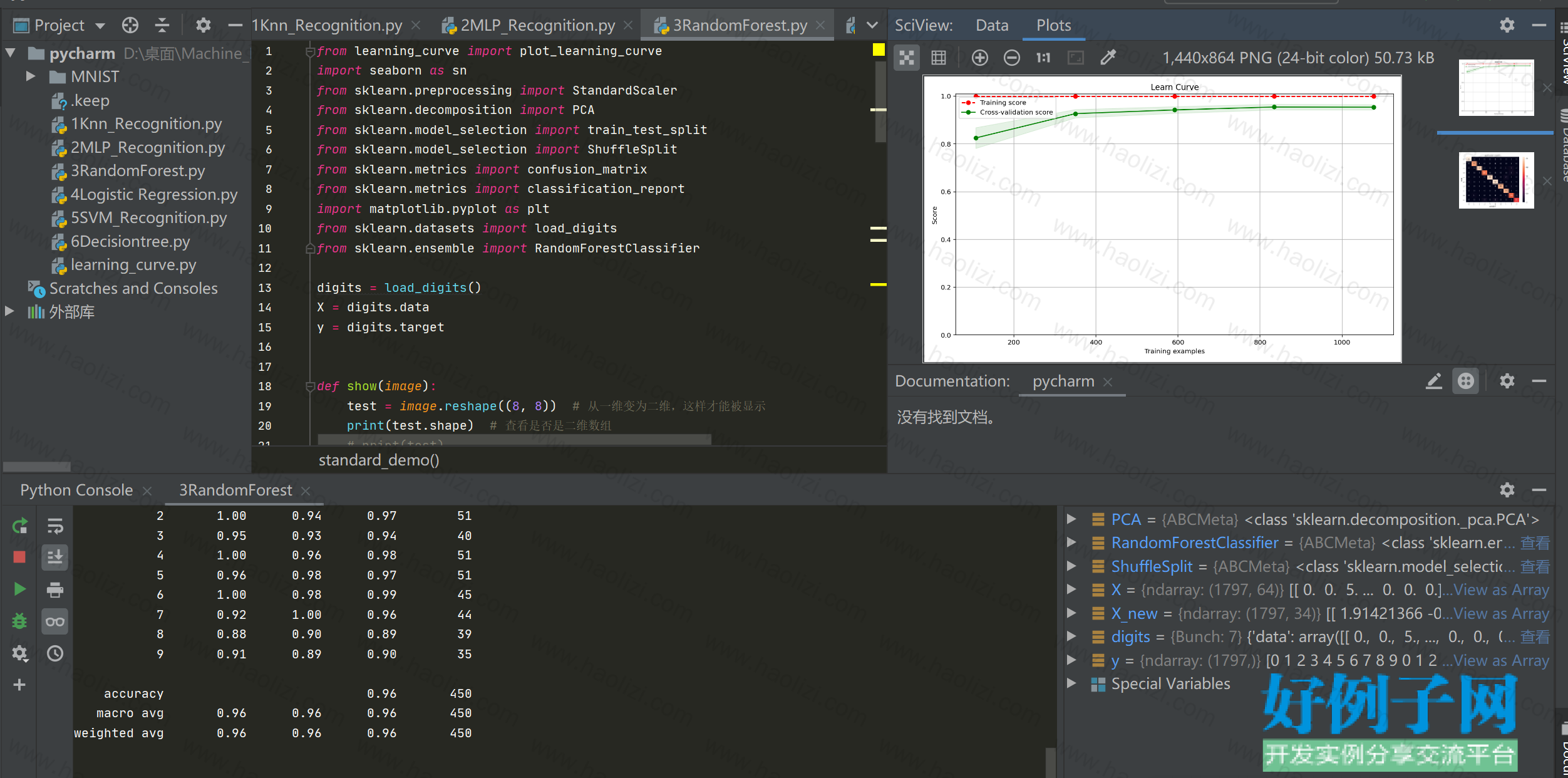Open SciView settings gear
Screen dimensions: 1568x778
point(1507,25)
